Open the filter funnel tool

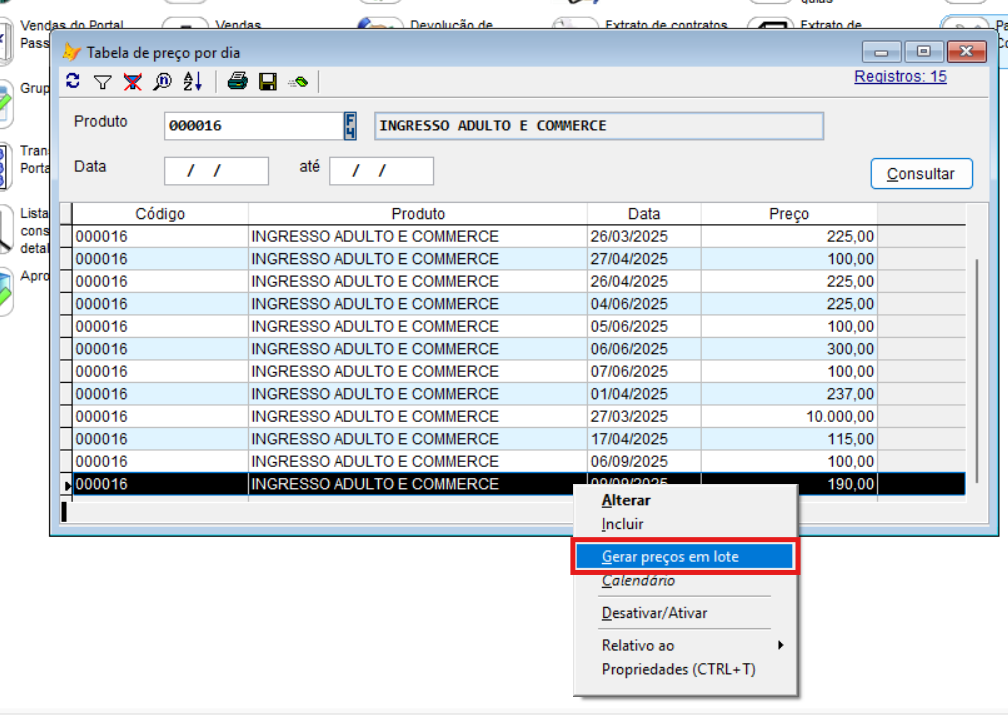[x=102, y=82]
